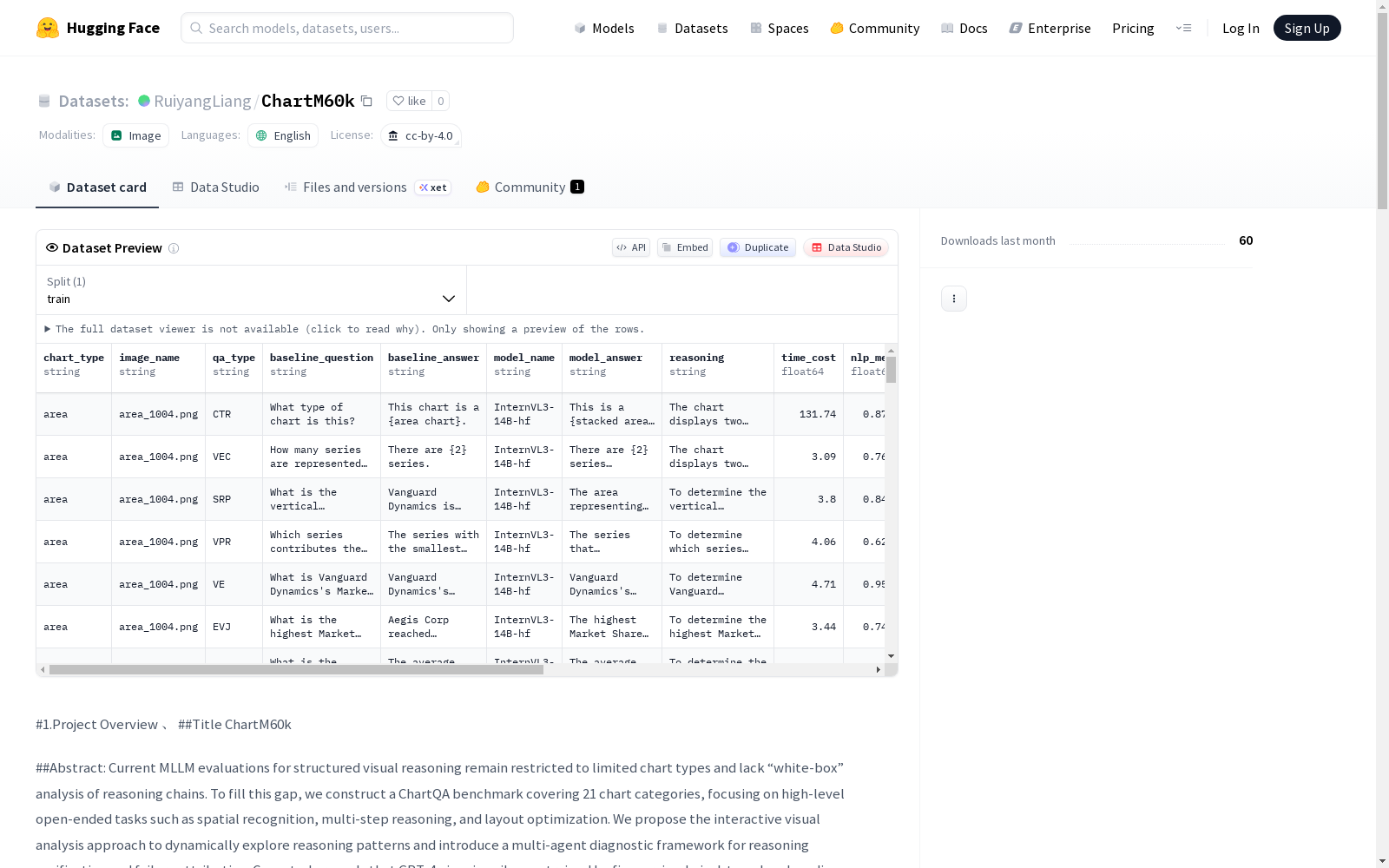Open the Split train dropdown
1389x868 pixels.
[x=251, y=290]
